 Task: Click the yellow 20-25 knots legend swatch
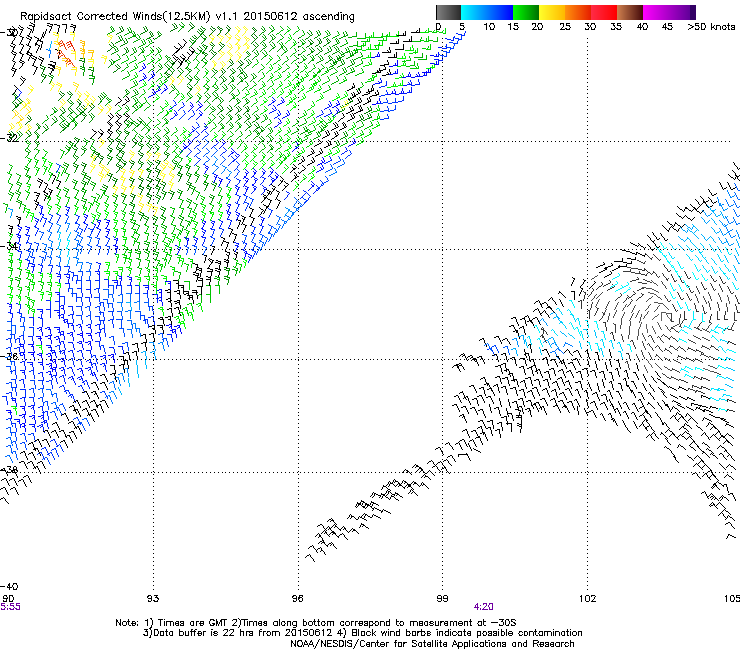coord(552,12)
